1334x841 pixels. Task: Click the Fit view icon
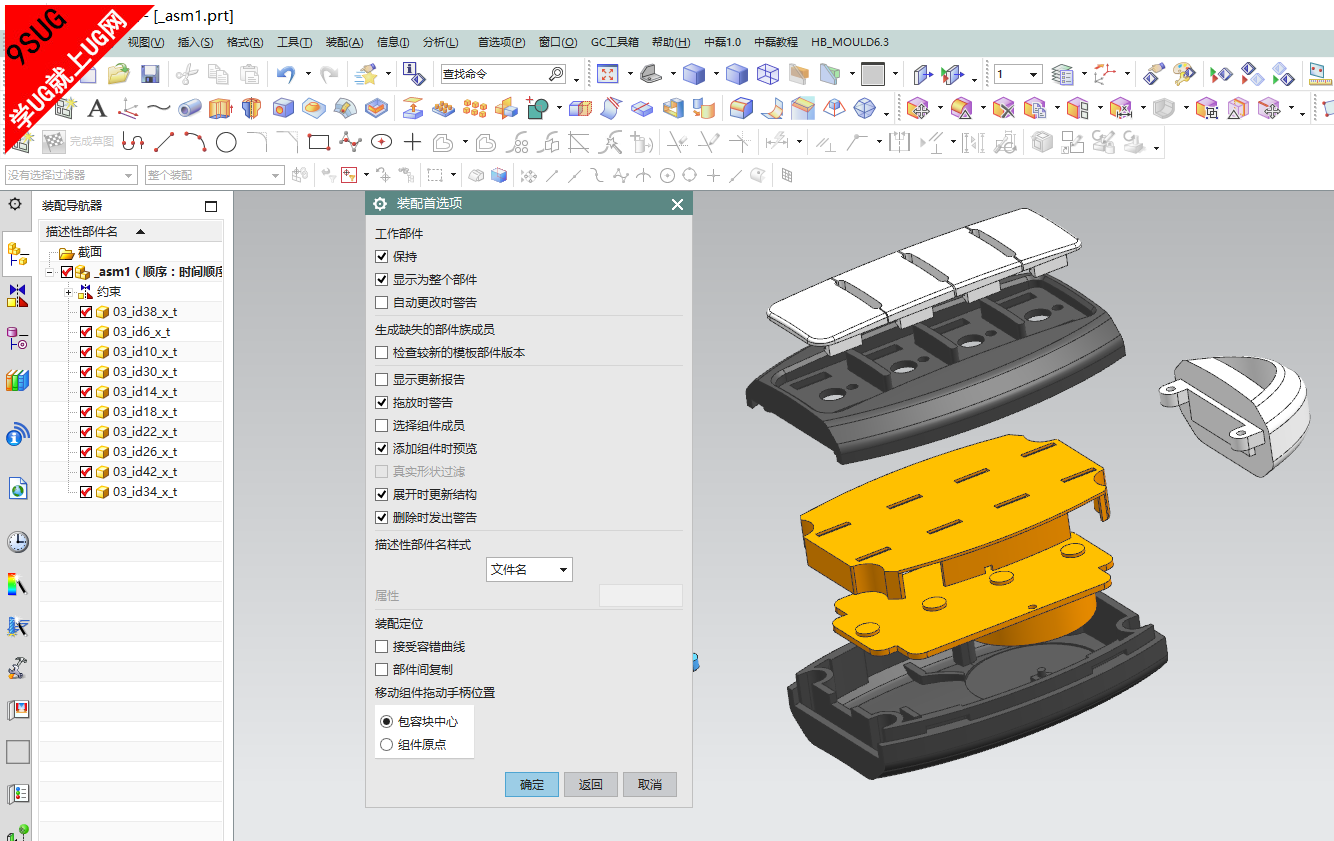coord(607,73)
